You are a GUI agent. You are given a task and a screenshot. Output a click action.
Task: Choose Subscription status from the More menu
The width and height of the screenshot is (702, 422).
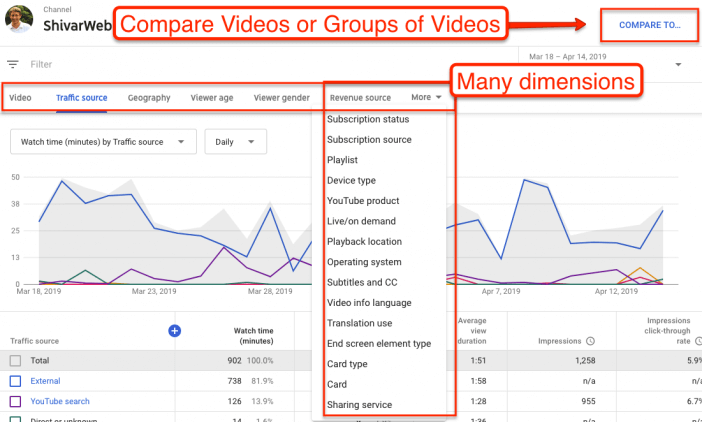coord(368,119)
